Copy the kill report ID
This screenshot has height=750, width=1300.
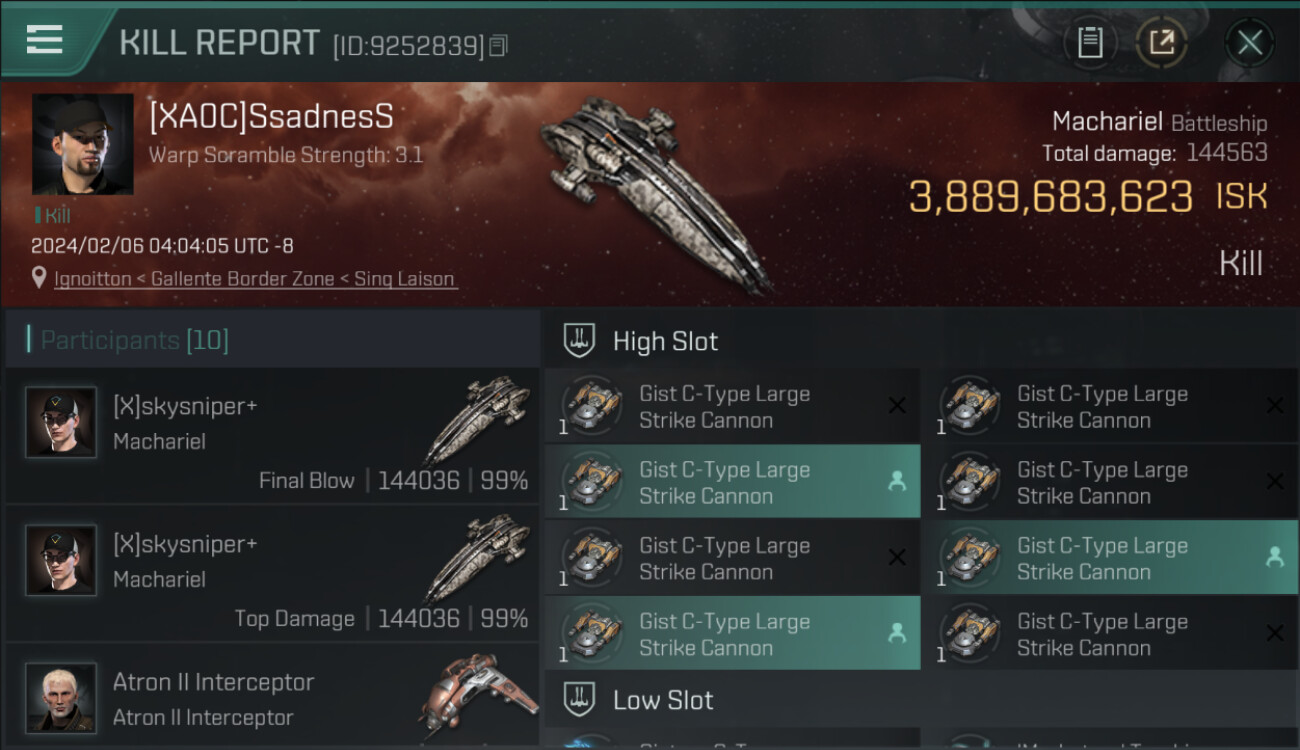(498, 46)
